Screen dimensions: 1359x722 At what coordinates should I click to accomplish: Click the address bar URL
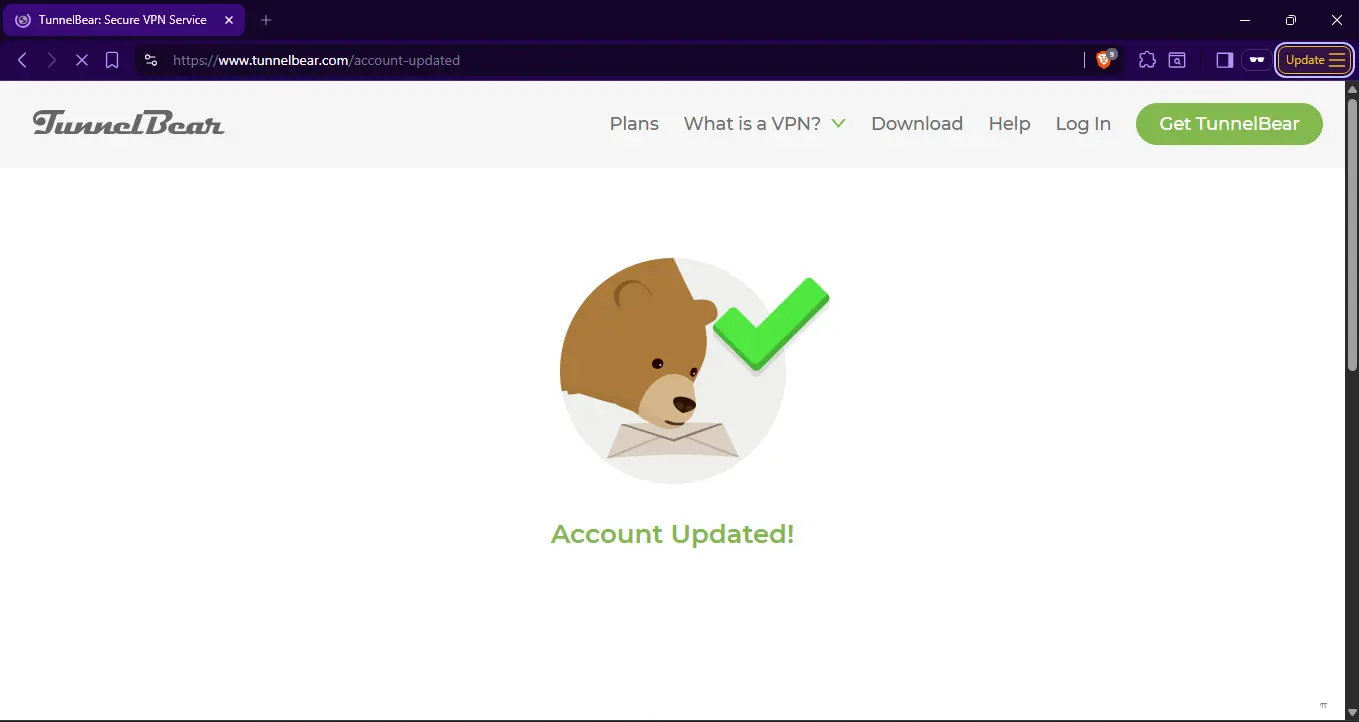316,60
